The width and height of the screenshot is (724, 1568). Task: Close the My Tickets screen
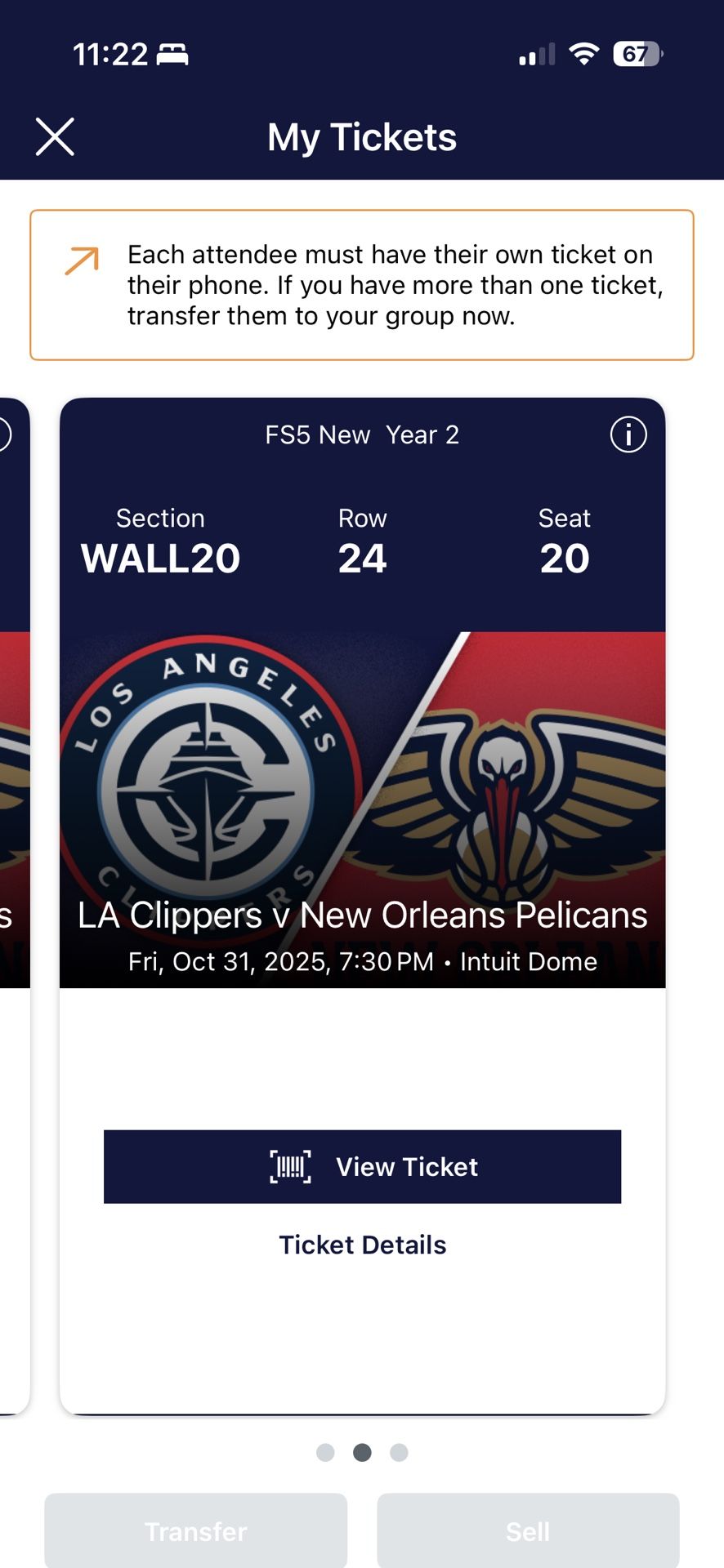coord(55,136)
